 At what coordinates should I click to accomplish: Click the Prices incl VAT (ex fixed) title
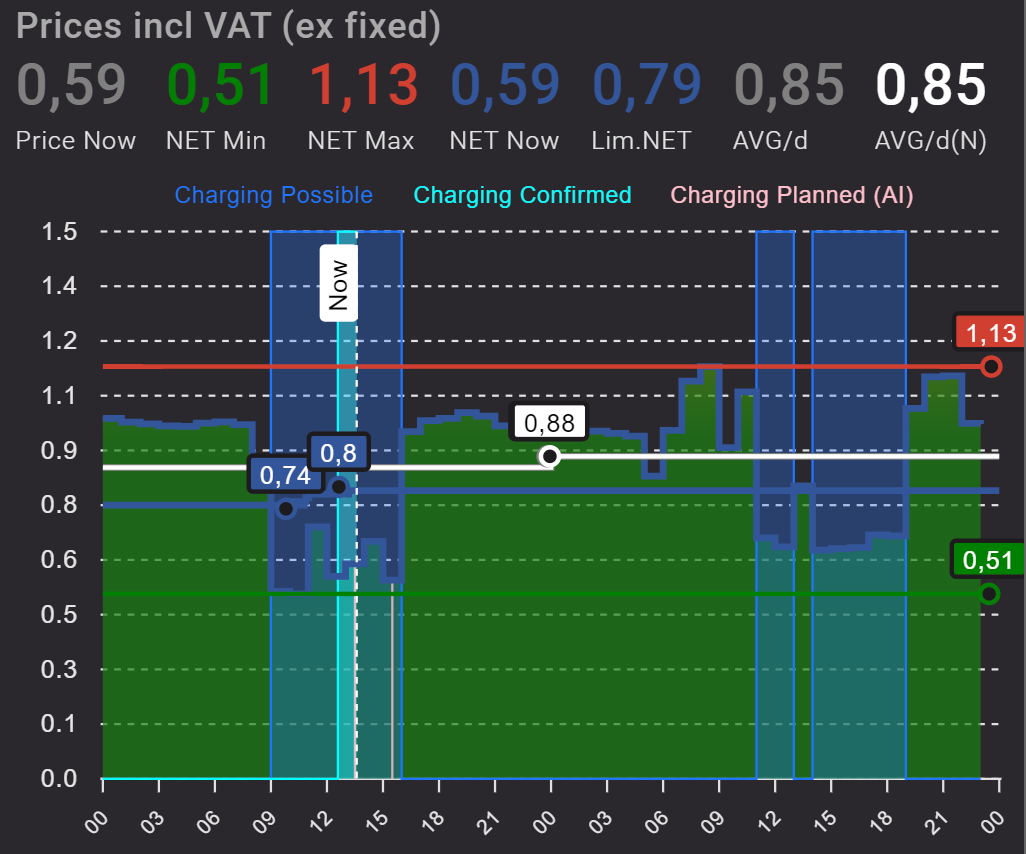coord(228,26)
